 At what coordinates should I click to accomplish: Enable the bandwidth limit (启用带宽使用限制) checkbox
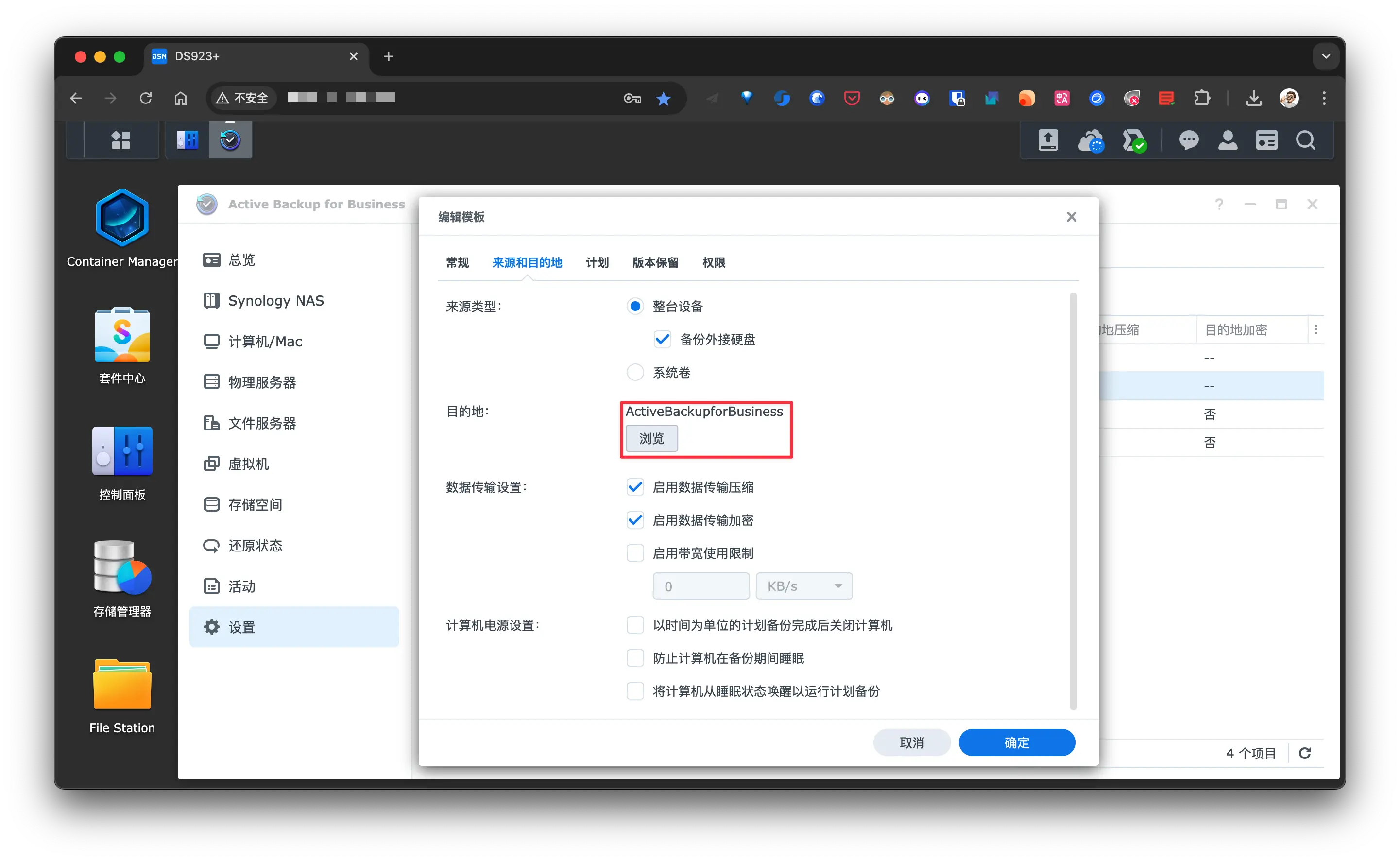click(x=635, y=553)
